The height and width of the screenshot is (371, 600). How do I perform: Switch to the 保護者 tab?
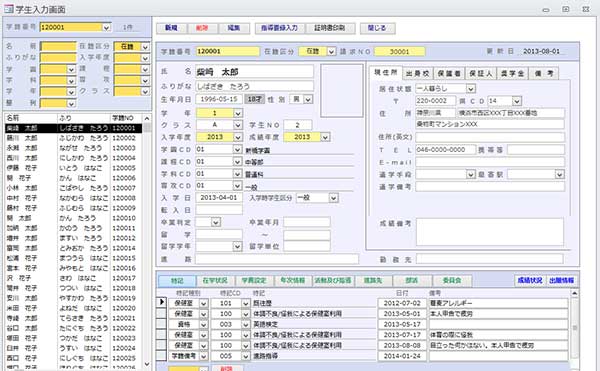[449, 73]
